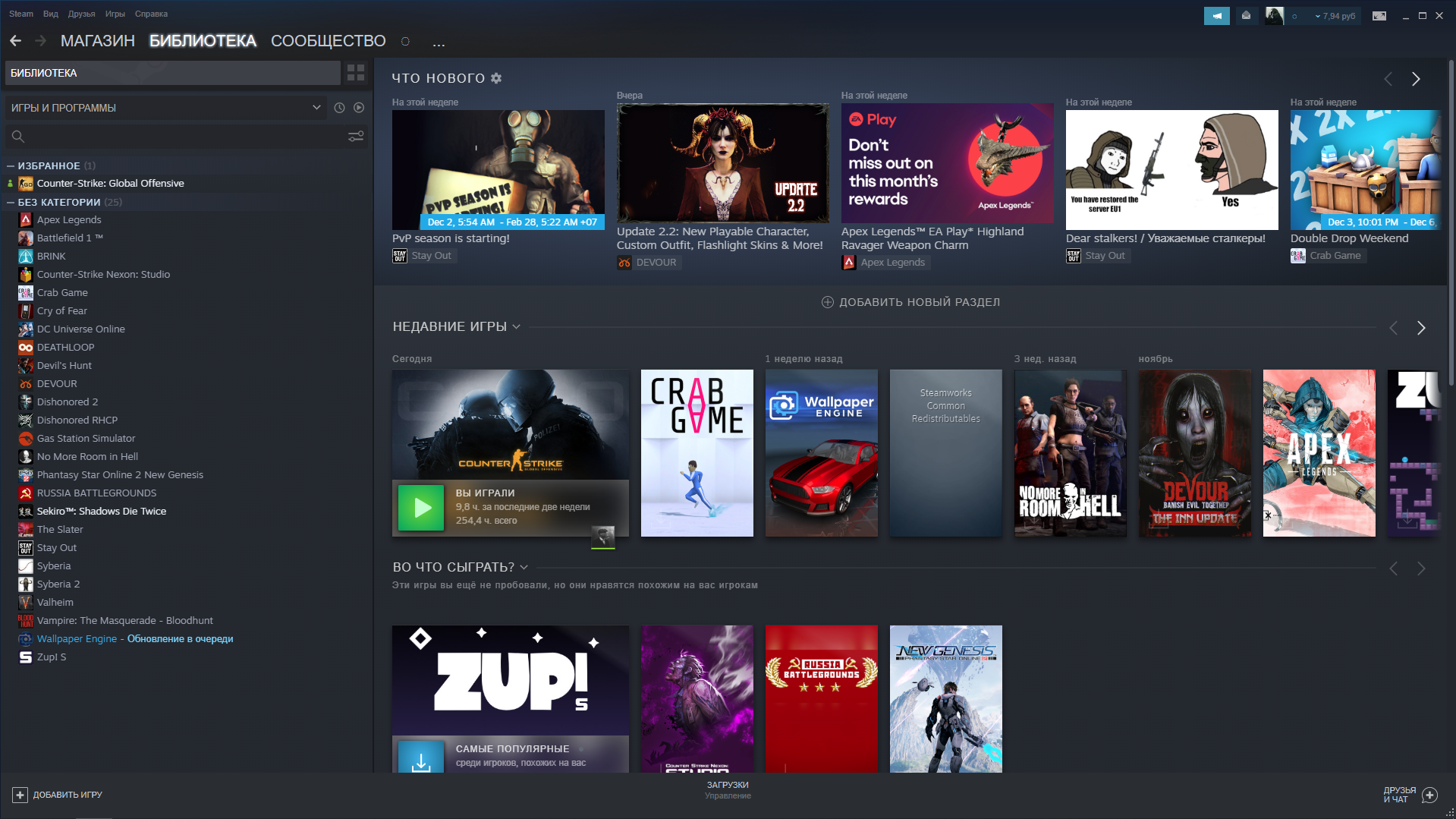This screenshot has width=1456, height=819.
Task: Collapse the ИЗБРАННОЕ category
Action: point(11,165)
